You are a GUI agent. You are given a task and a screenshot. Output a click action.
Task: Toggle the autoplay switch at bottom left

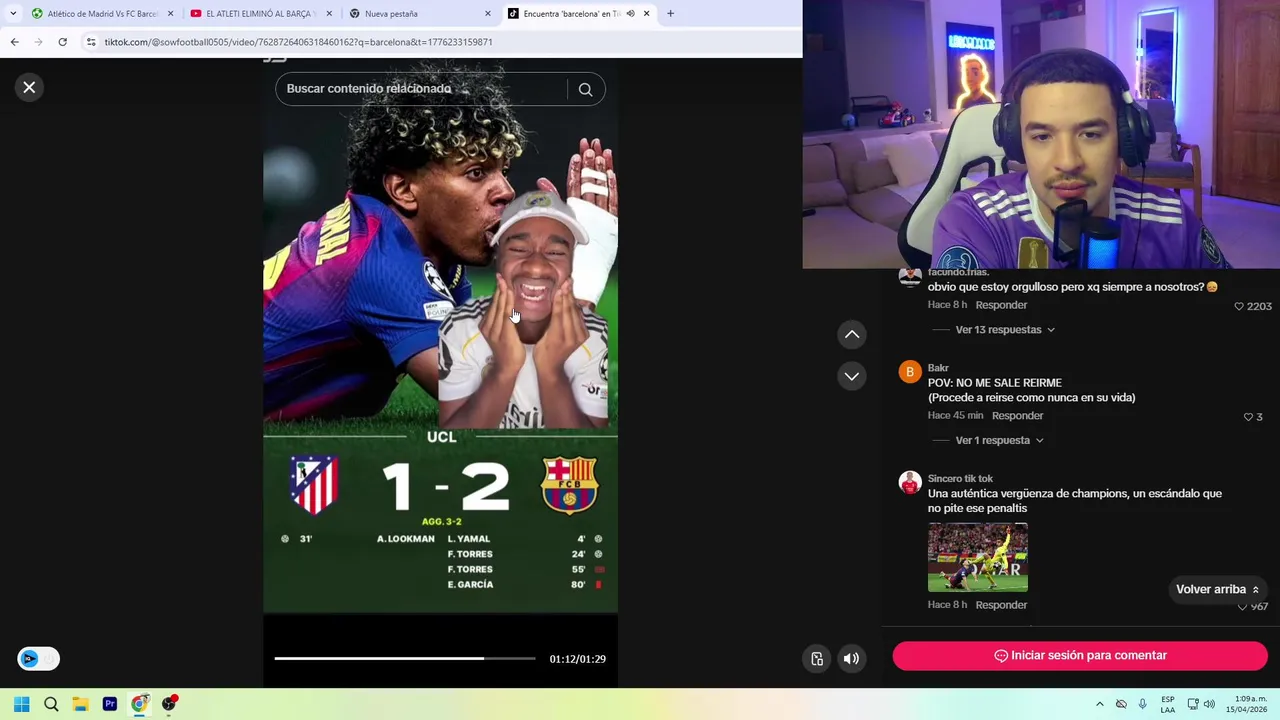pyautogui.click(x=38, y=658)
